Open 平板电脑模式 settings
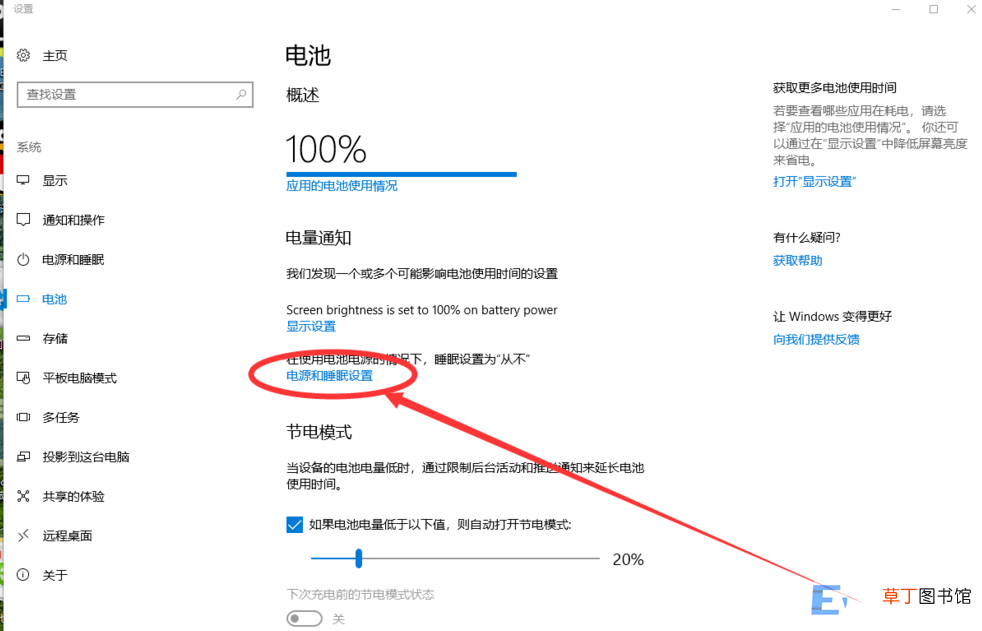Viewport: 982px width, 631px height. [x=80, y=378]
